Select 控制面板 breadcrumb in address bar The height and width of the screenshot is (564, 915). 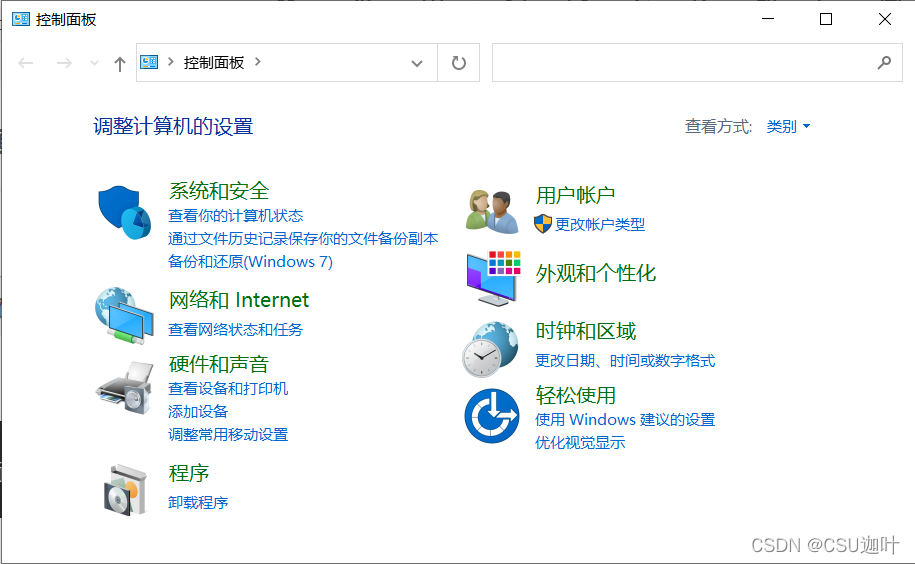(214, 62)
